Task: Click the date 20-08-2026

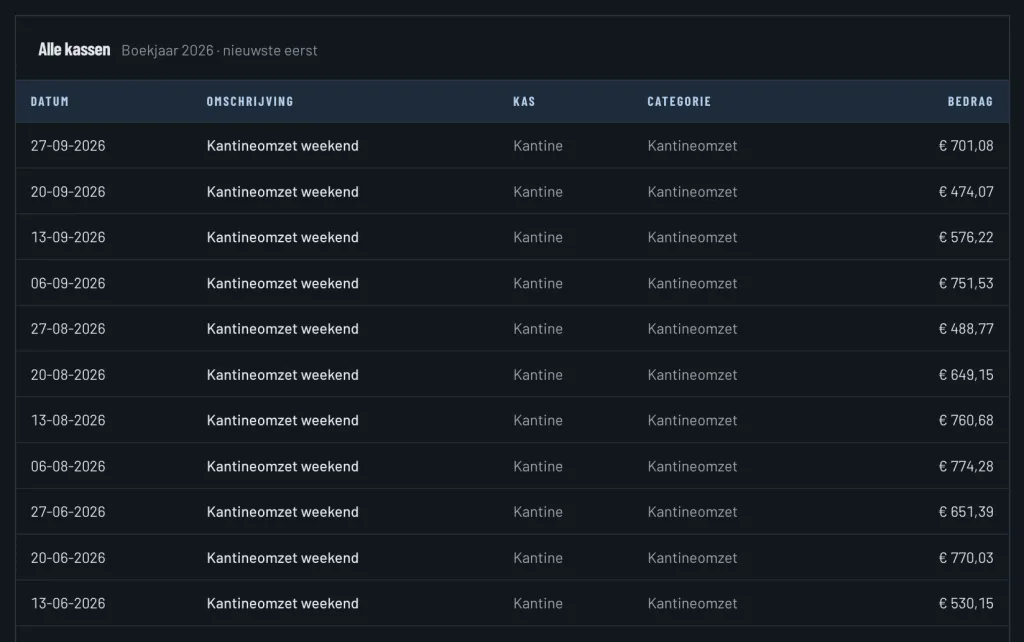Action: (68, 374)
